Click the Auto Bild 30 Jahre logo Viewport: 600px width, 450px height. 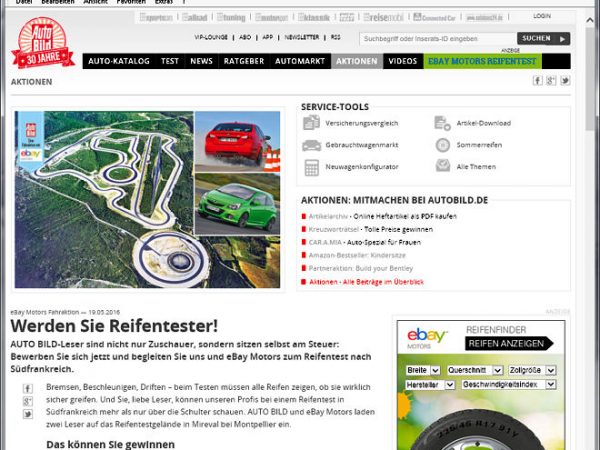(43, 43)
